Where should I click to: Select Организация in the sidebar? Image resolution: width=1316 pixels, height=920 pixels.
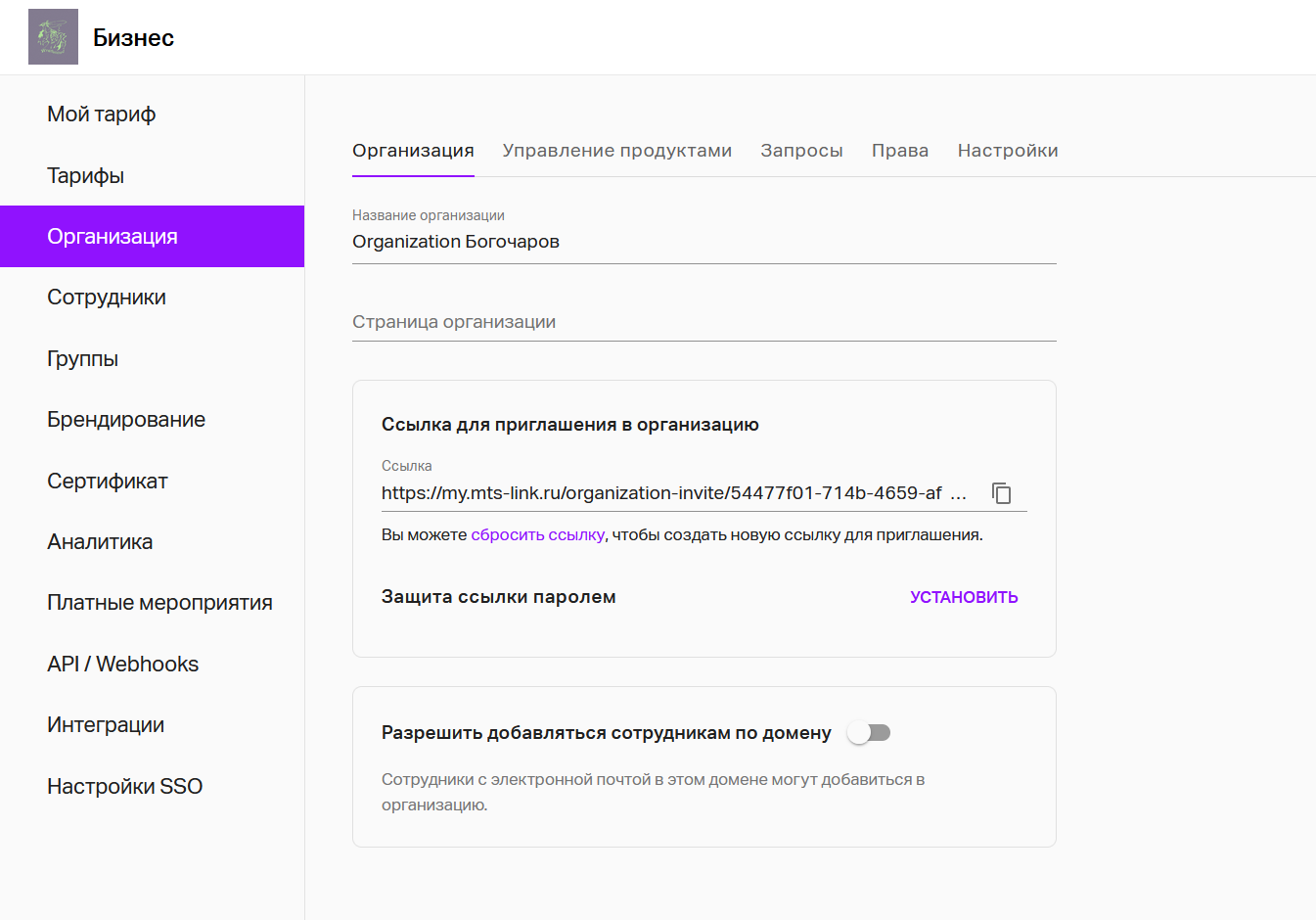click(152, 237)
